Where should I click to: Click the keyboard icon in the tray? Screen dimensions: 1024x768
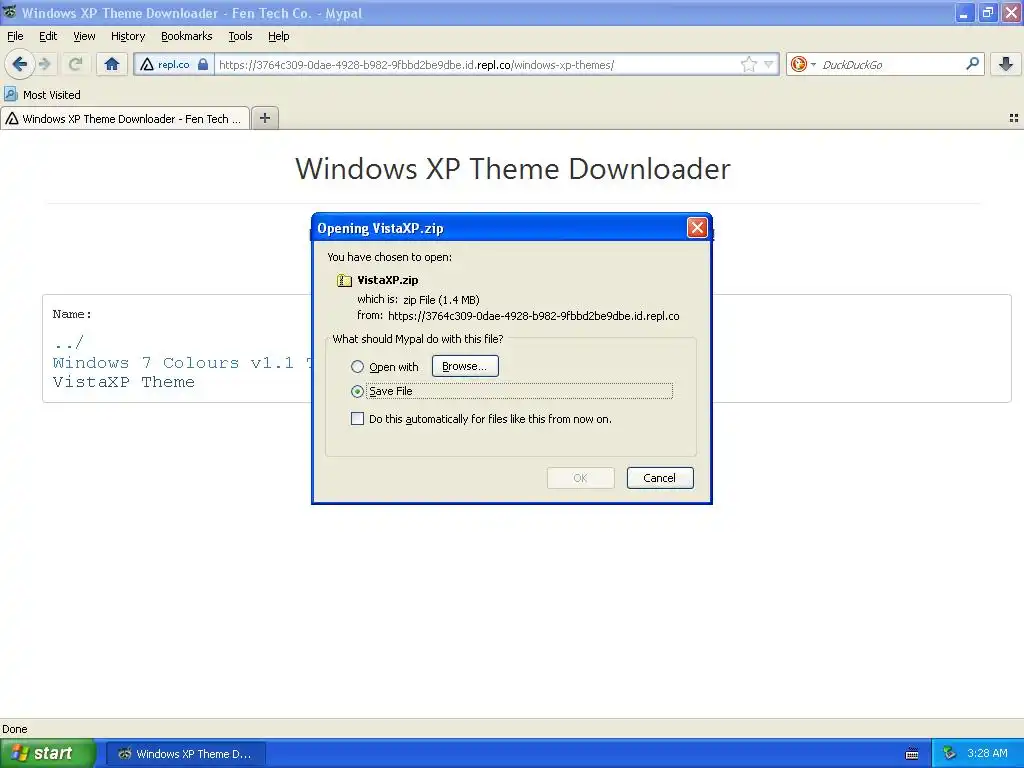point(912,754)
